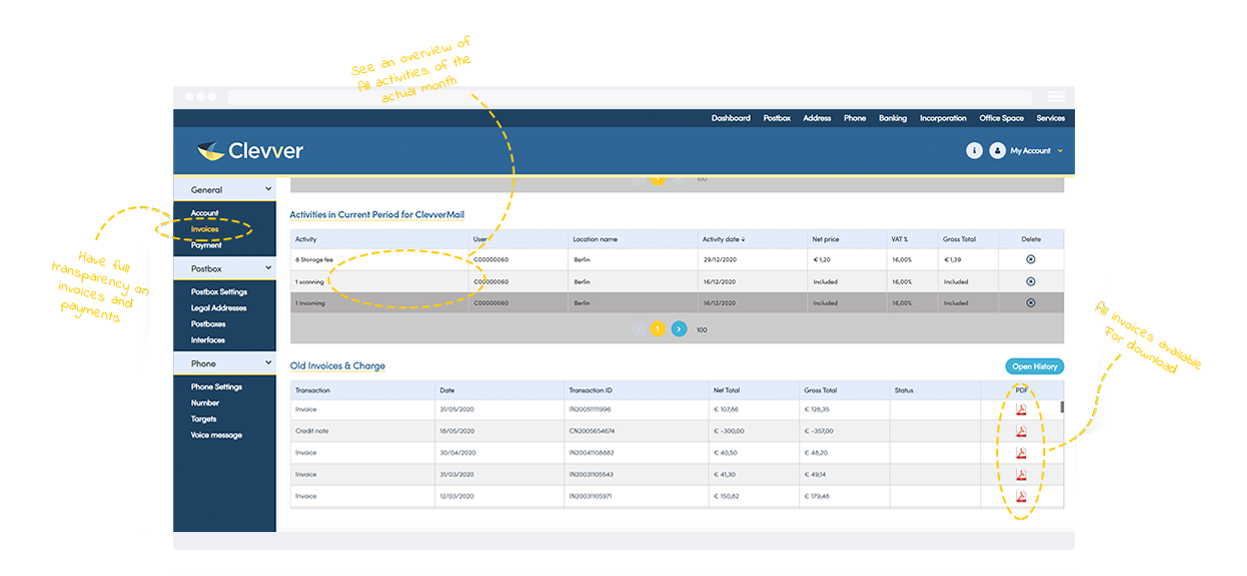Sort activities by Activity date
This screenshot has width=1247, height=576.
click(722, 239)
